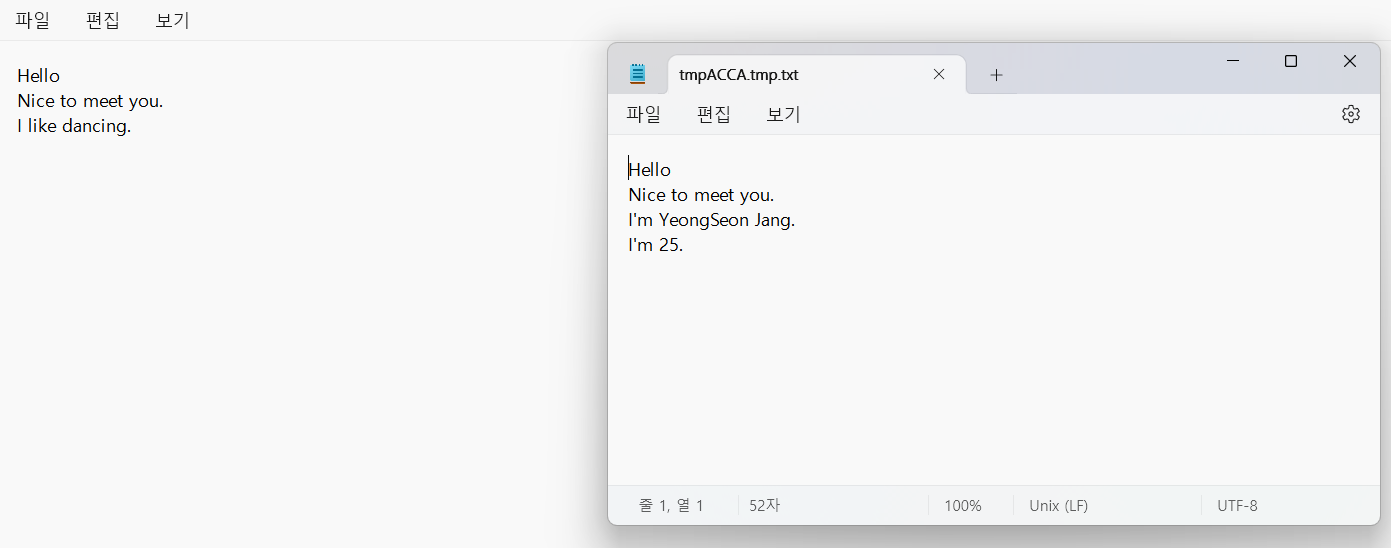Viewport: 1391px width, 548px height.
Task: Click 'Nice to meet you.' in background window
Action: (x=90, y=101)
